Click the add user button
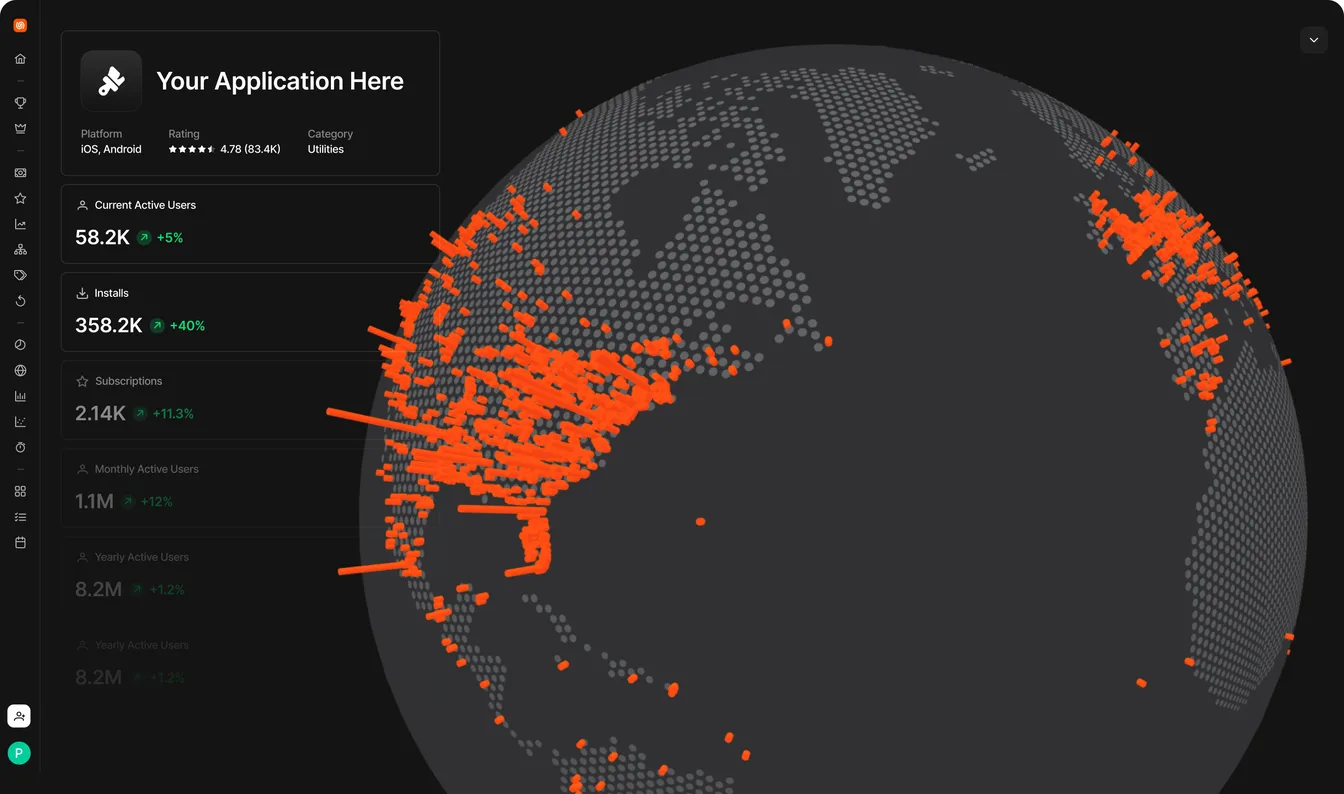This screenshot has width=1344, height=794. tap(19, 716)
